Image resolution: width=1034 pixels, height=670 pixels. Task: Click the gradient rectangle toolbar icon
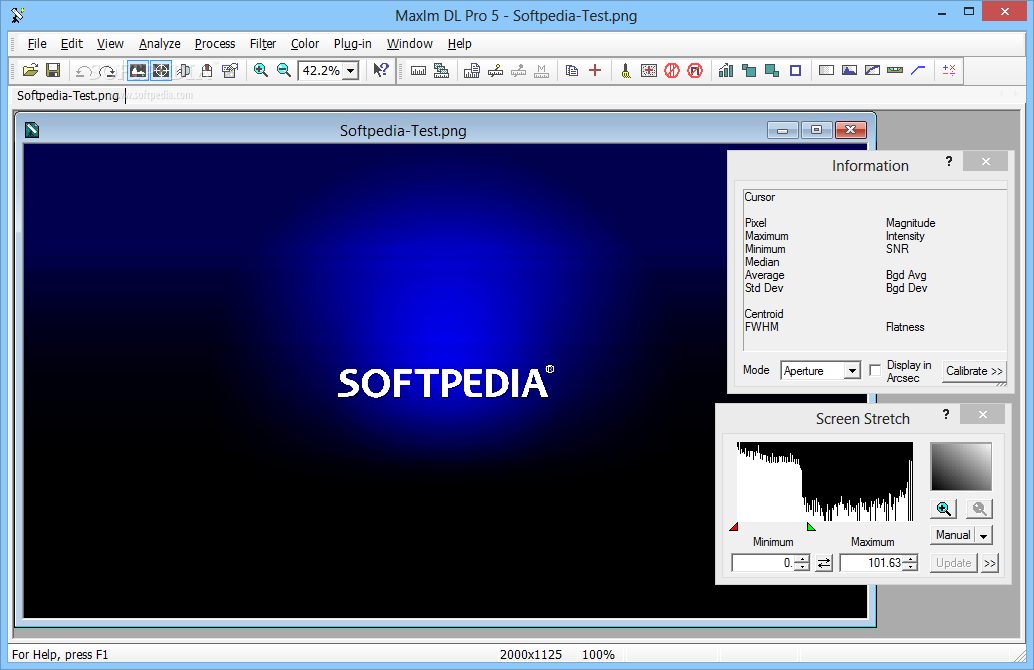826,70
